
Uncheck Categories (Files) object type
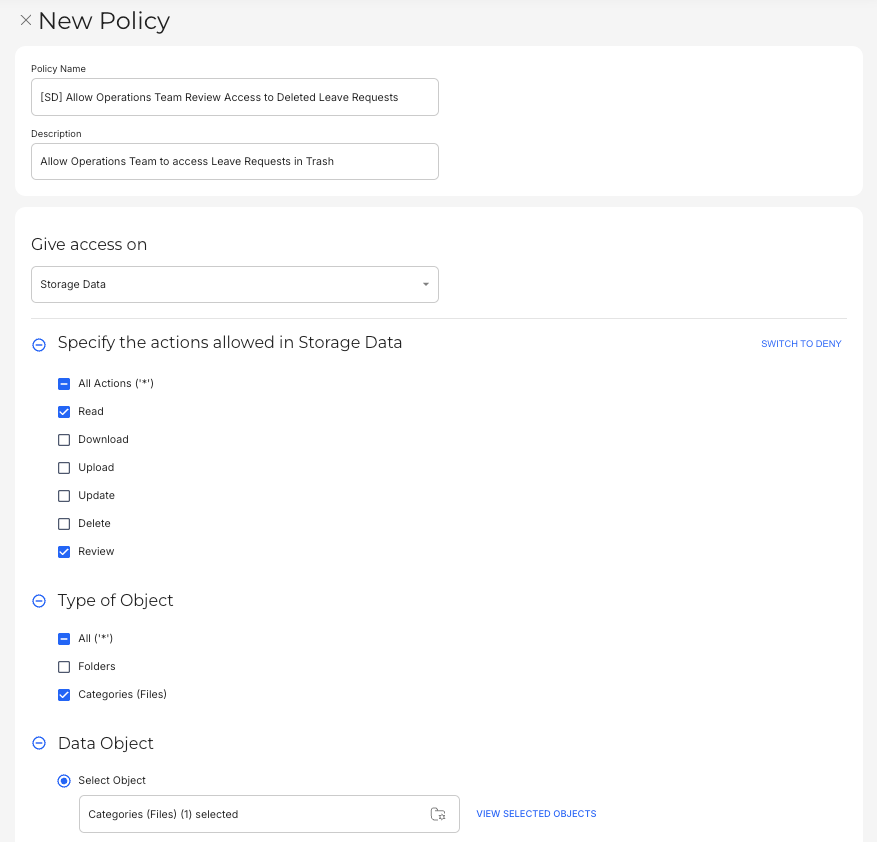tap(64, 695)
